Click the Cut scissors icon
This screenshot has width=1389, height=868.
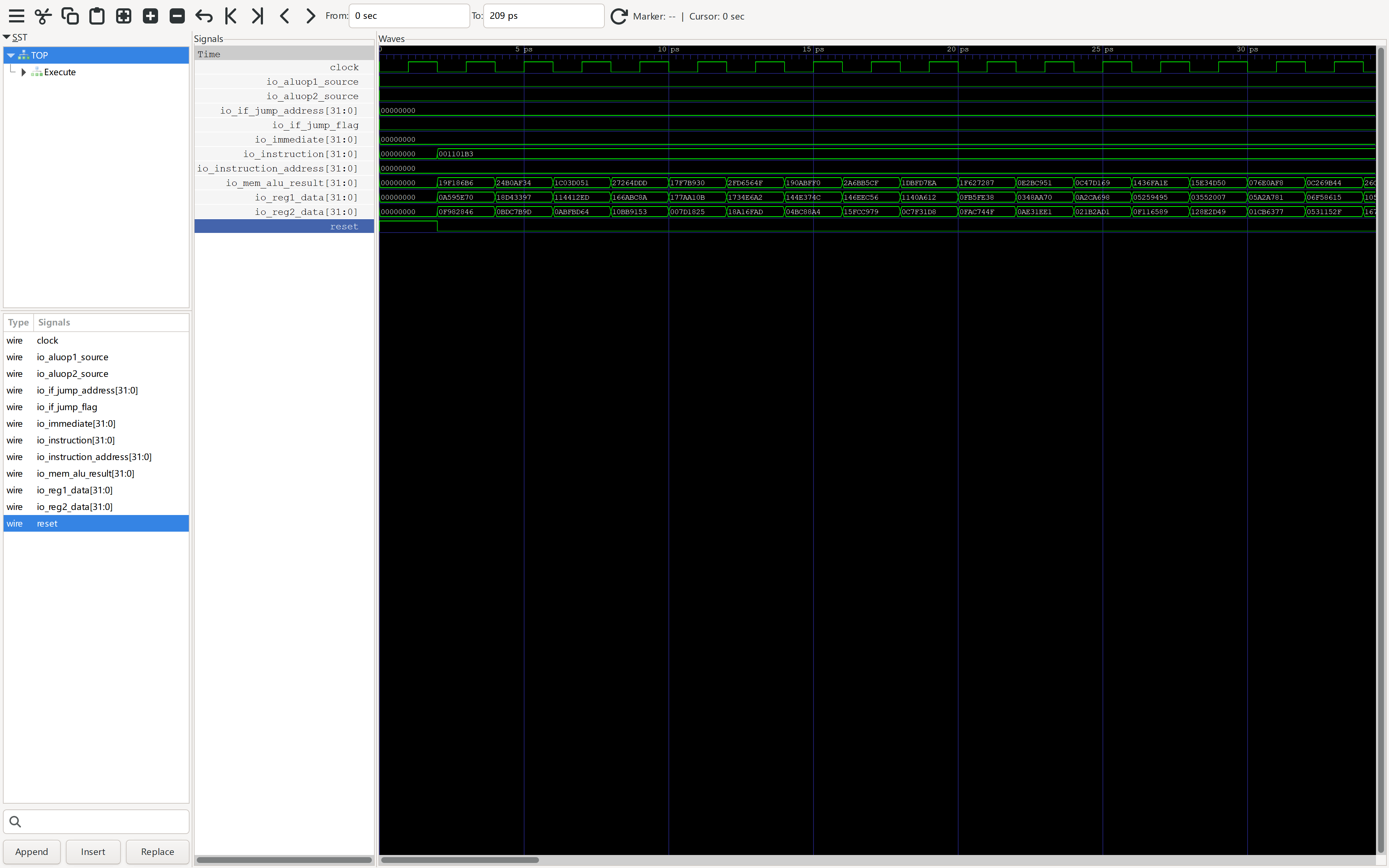43,16
